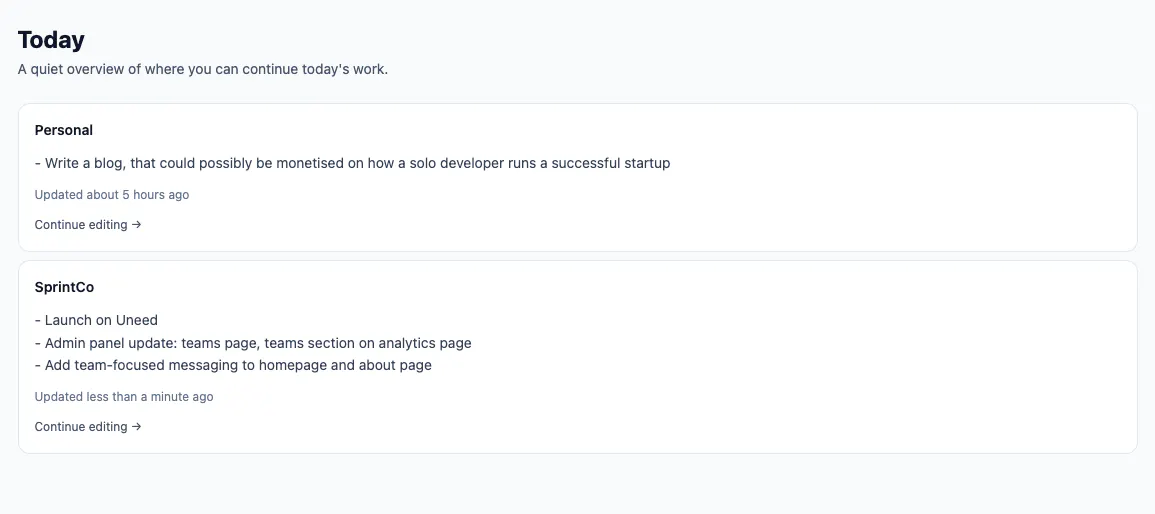This screenshot has width=1155, height=514.
Task: Select the SprintCo card title
Action: (x=64, y=287)
